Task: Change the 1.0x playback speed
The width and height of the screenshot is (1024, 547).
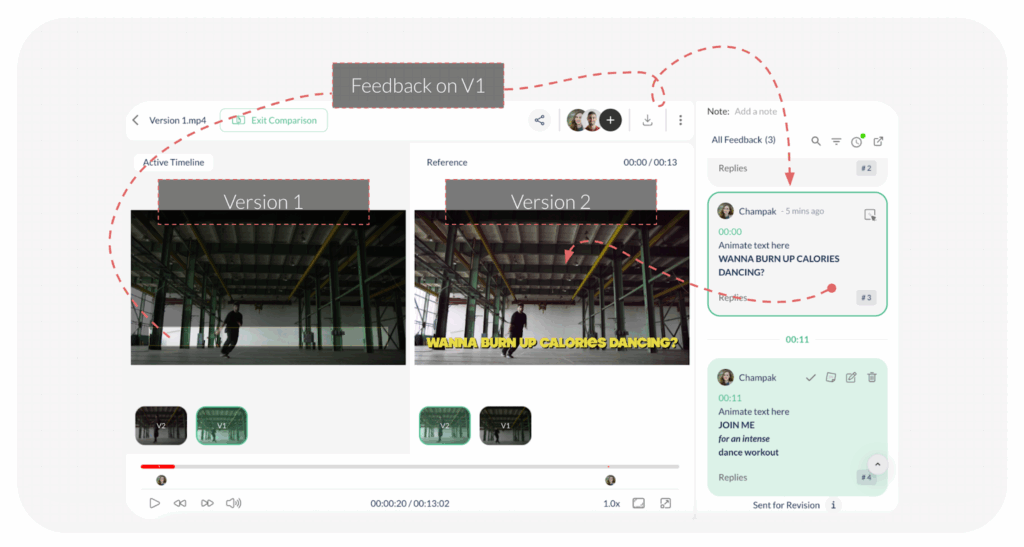Action: 611,504
